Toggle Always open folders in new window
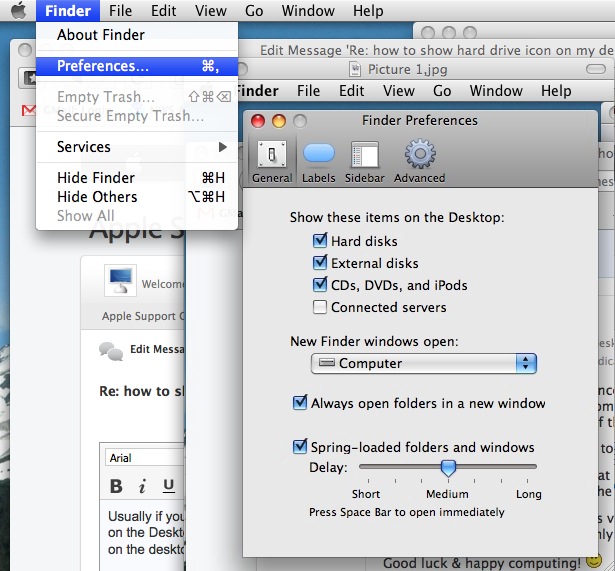Screen dimensions: 615x571 point(300,403)
